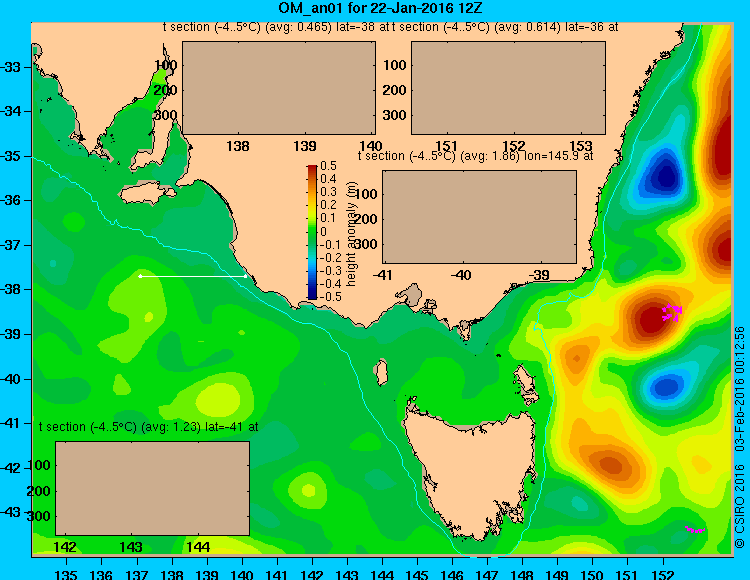
Task: Click the 143 tick label in lat=-41 inset
Action: 131,547
